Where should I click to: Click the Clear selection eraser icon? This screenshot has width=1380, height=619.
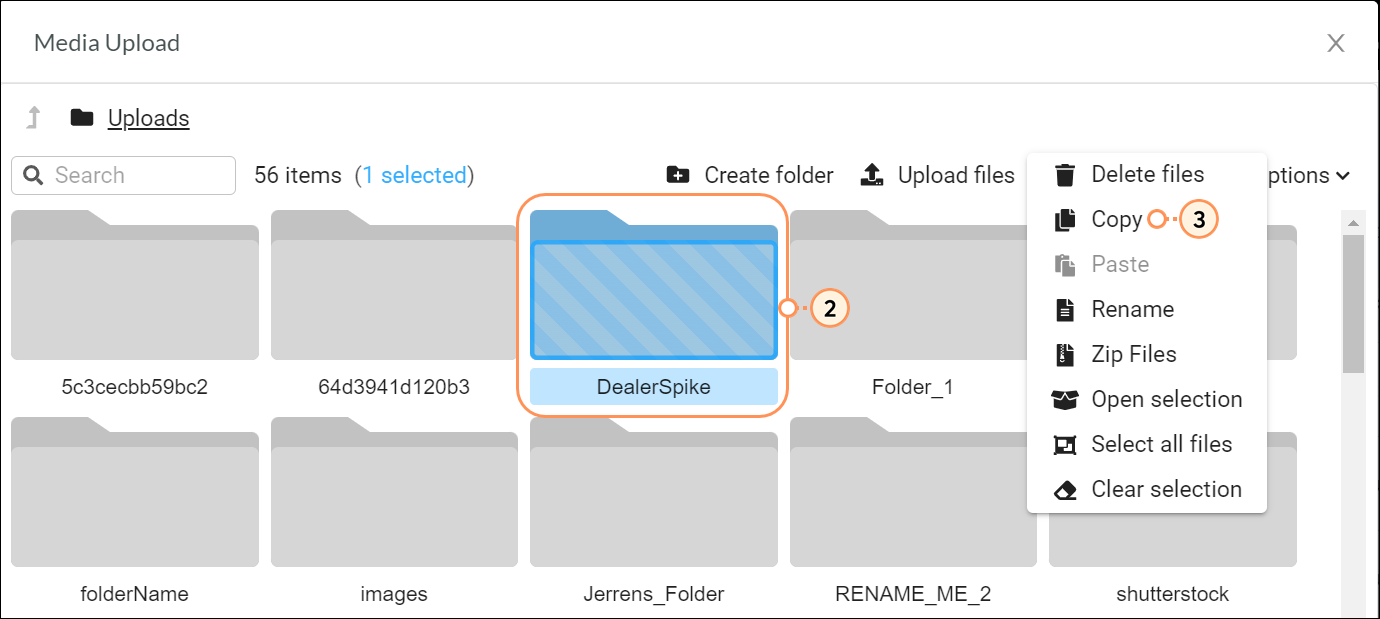point(1066,490)
